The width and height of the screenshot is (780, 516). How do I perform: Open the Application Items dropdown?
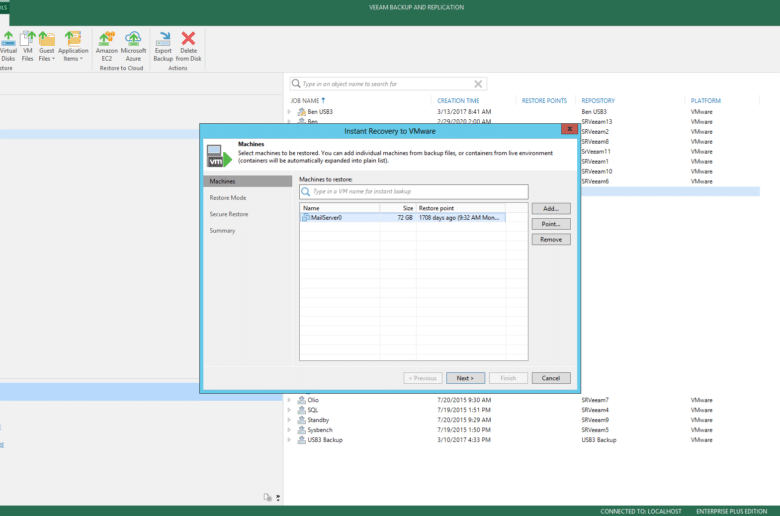[73, 46]
